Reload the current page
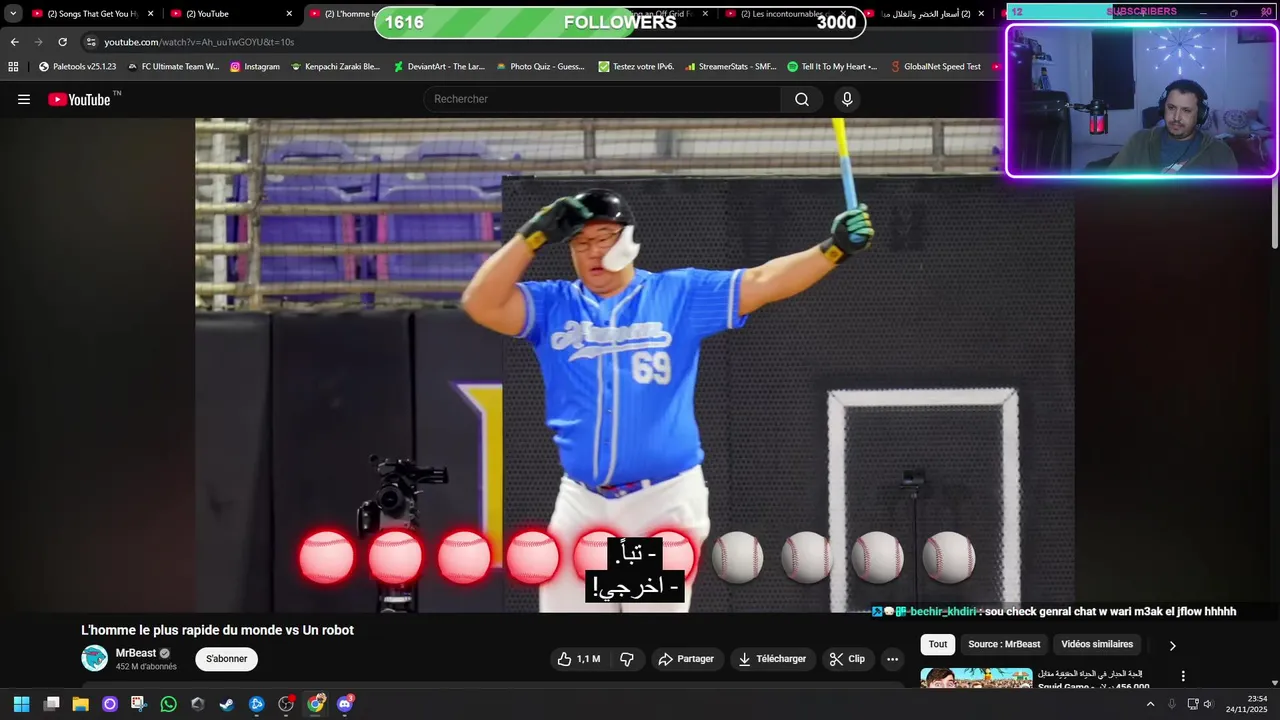 pyautogui.click(x=62, y=42)
